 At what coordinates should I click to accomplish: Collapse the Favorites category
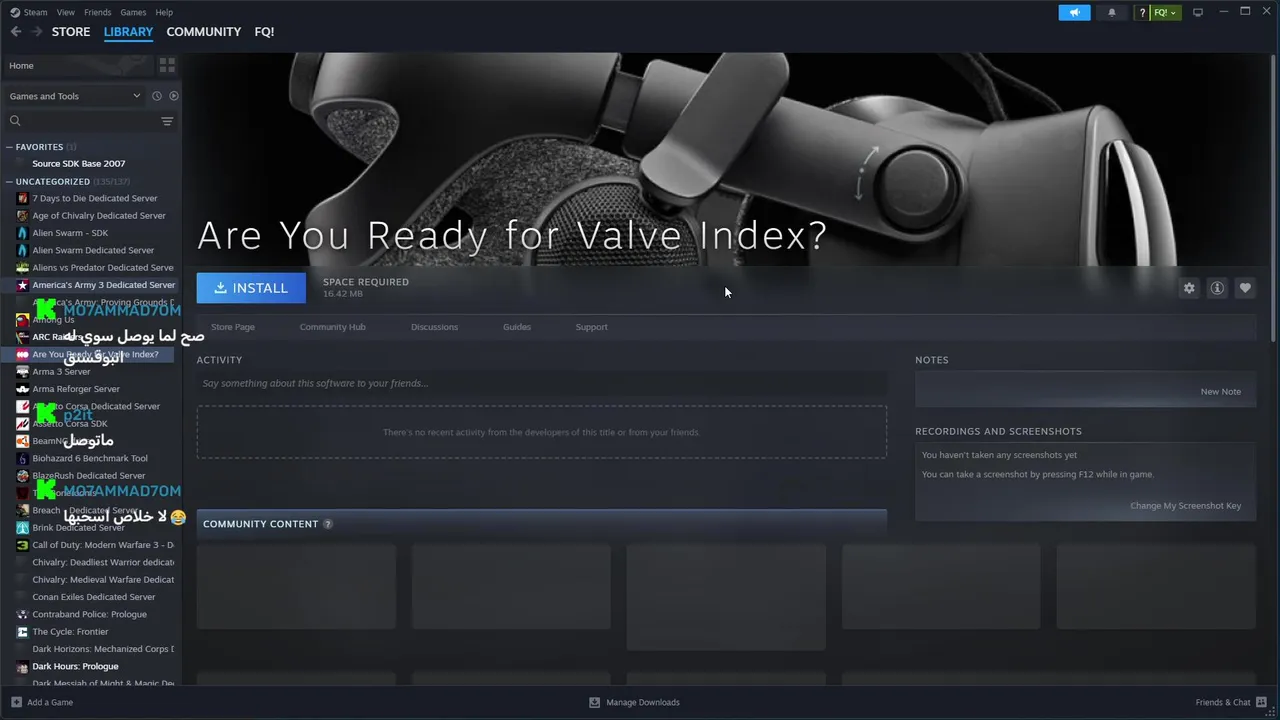click(x=10, y=147)
